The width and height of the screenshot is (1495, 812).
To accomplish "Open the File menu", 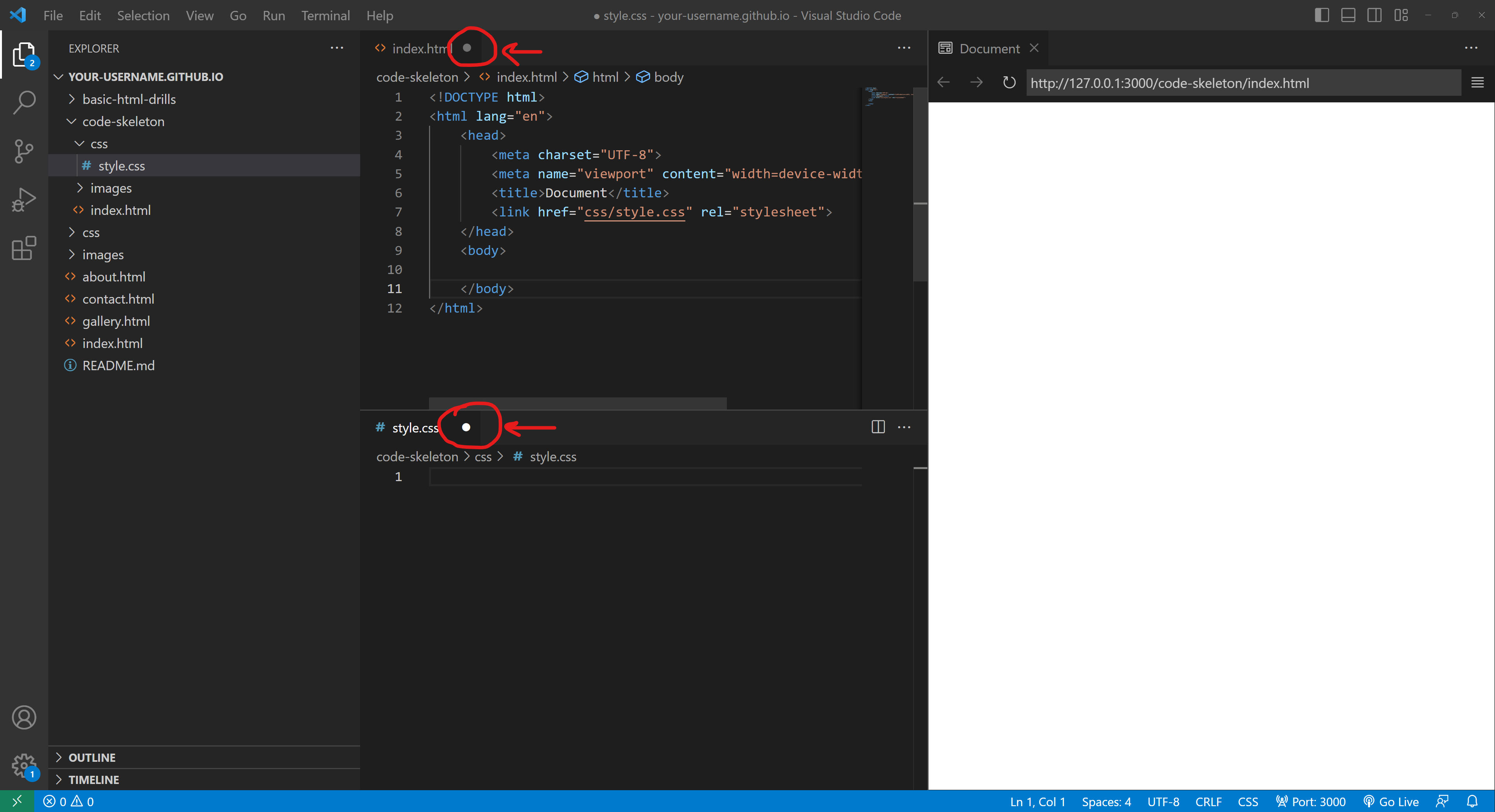I will click(x=53, y=15).
